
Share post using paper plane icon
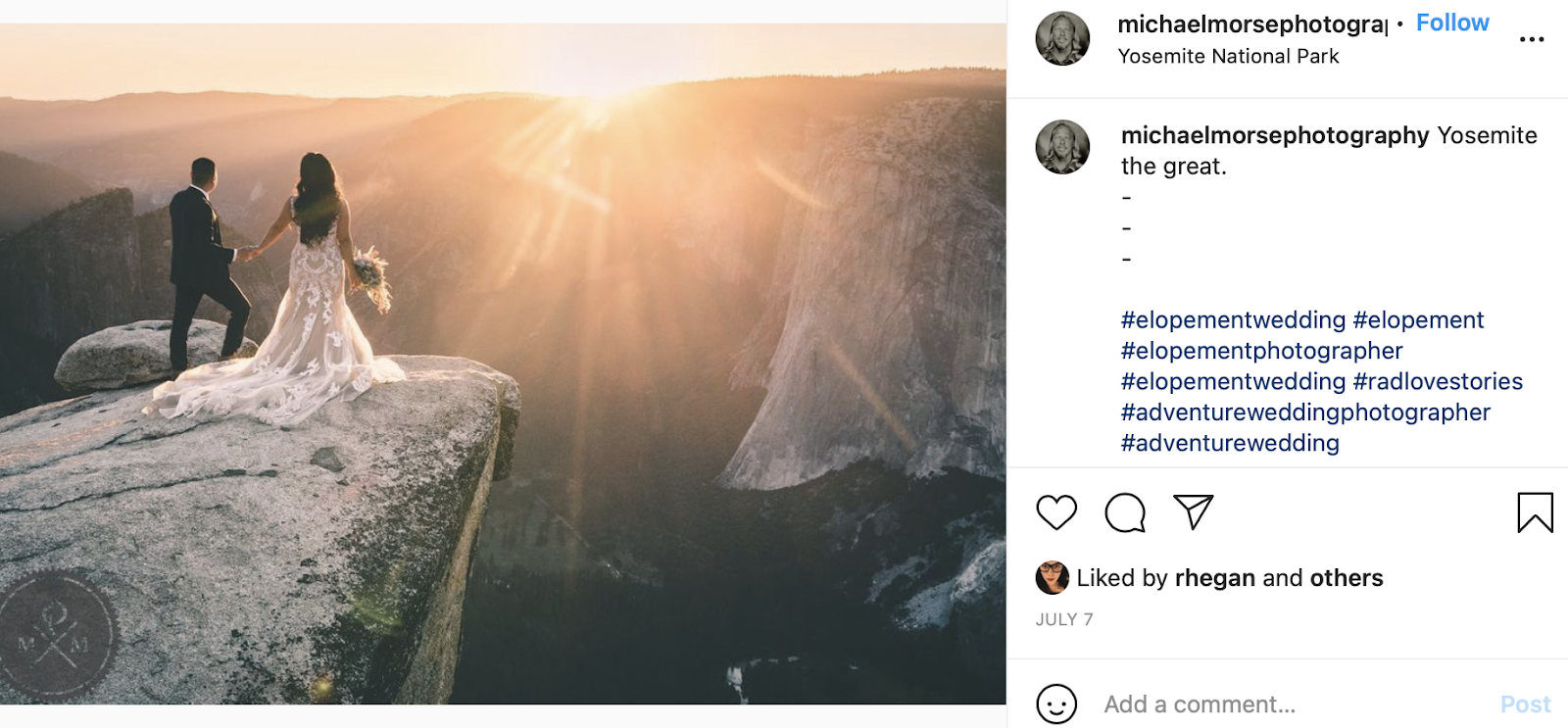[1193, 511]
